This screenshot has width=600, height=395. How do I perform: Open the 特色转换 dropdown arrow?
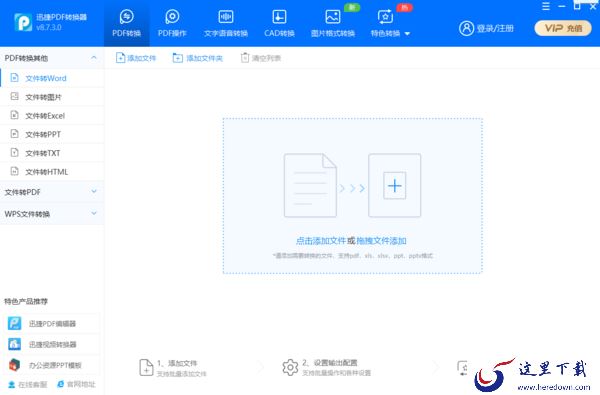tap(407, 34)
